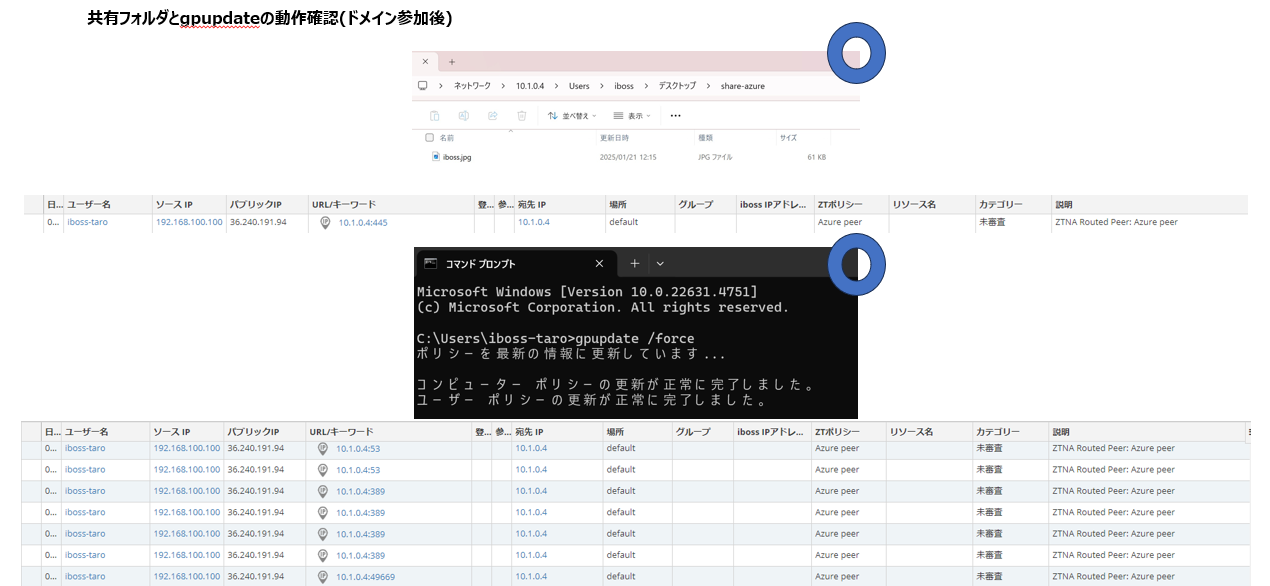Viewport: 1270px width, 586px height.
Task: Click the lines icon on the 表示 button
Action: (619, 116)
